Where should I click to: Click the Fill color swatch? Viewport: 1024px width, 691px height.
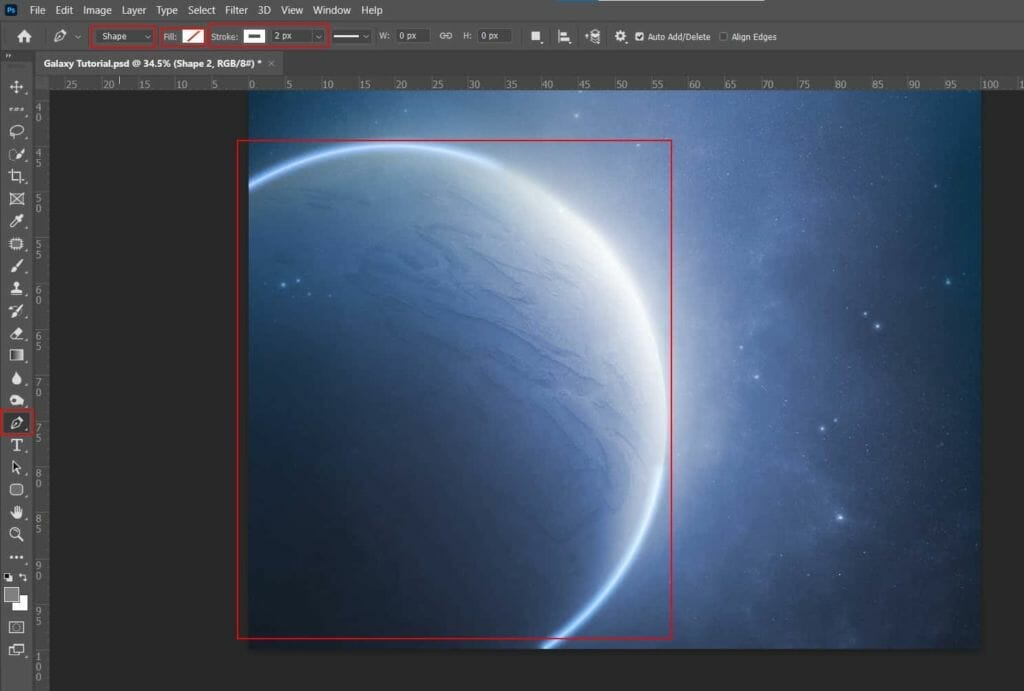coord(193,37)
